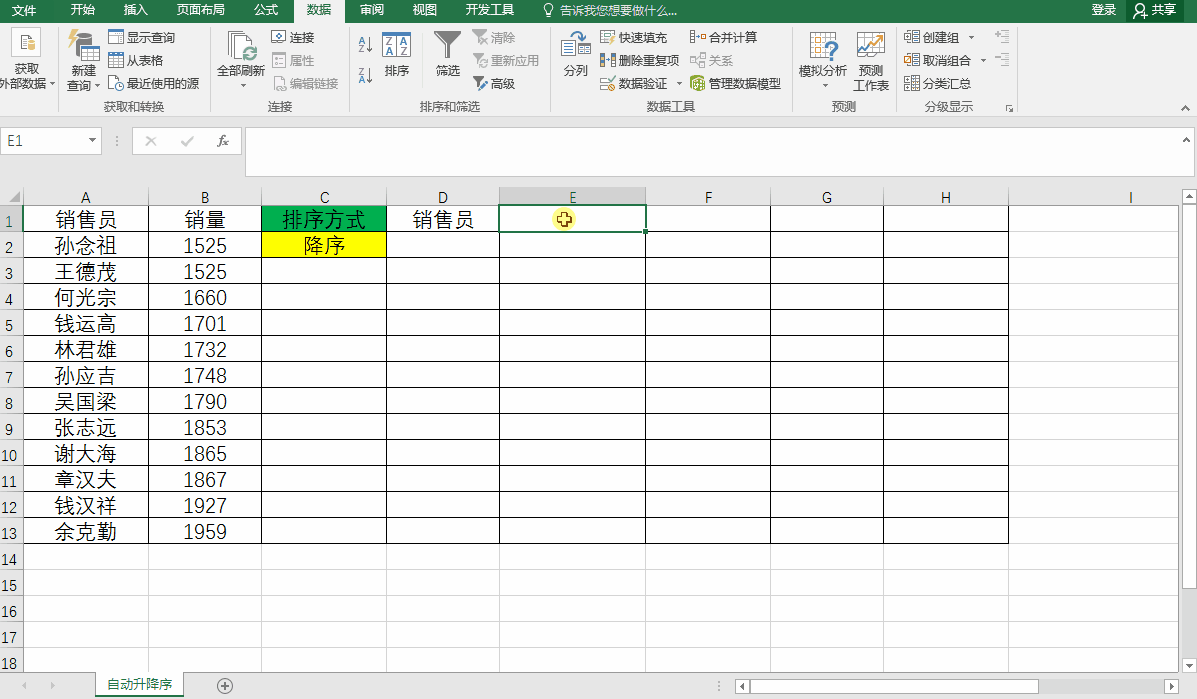The height and width of the screenshot is (699, 1197).
Task: Add a new sheet with the plus button
Action: click(224, 686)
